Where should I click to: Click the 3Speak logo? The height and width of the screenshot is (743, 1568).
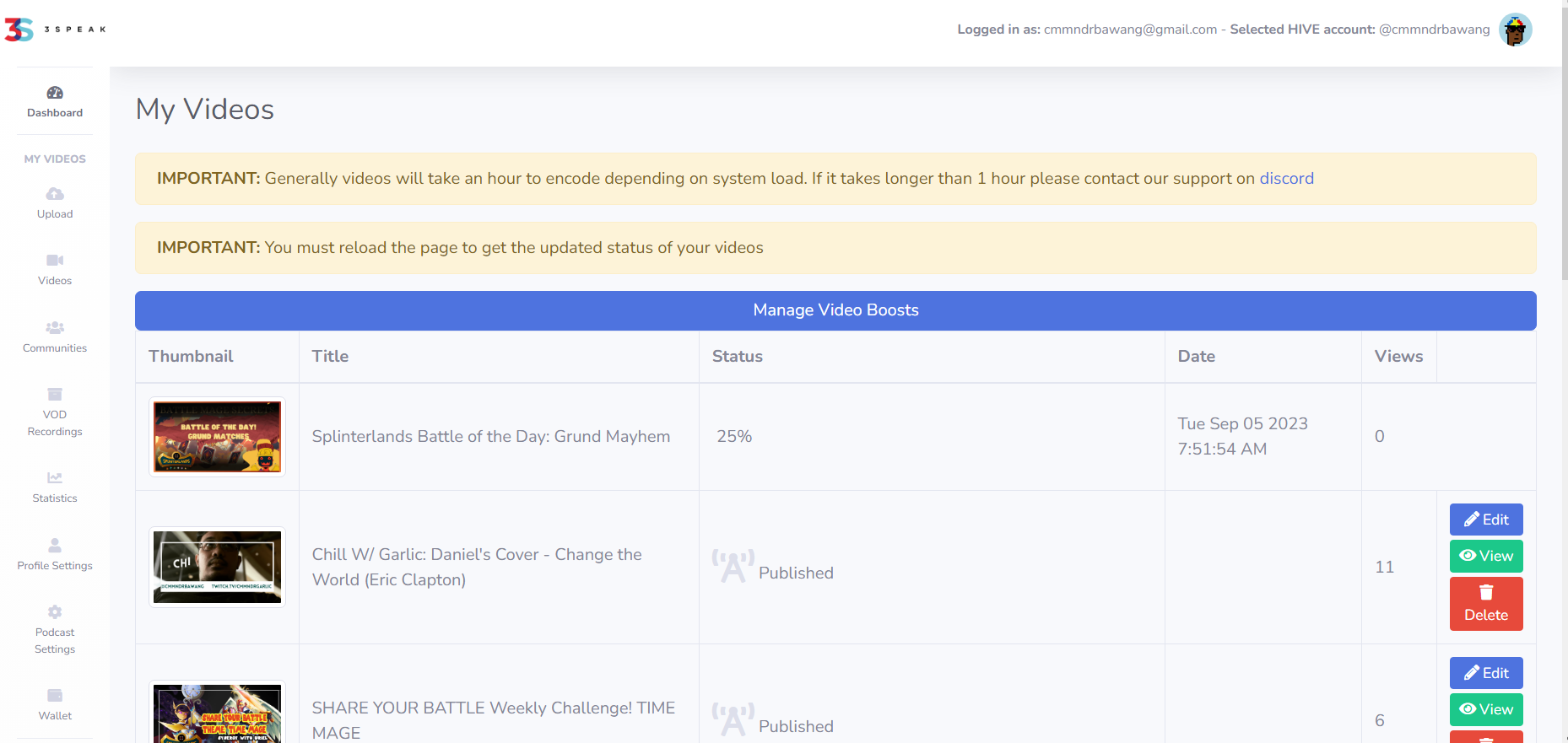coord(56,30)
